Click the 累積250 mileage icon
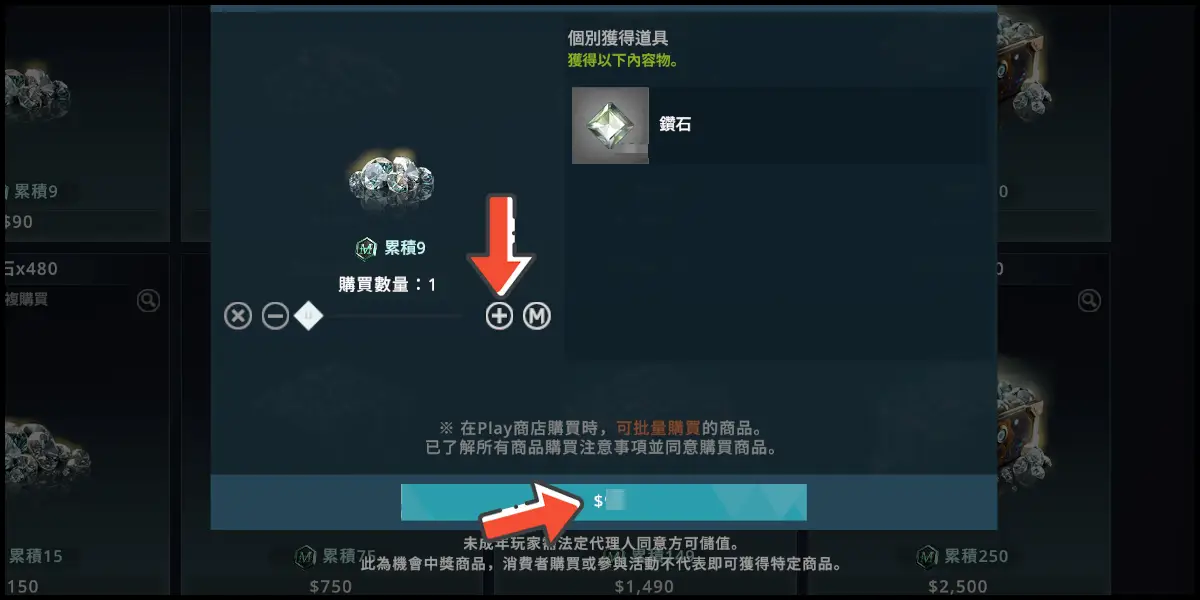 927,556
